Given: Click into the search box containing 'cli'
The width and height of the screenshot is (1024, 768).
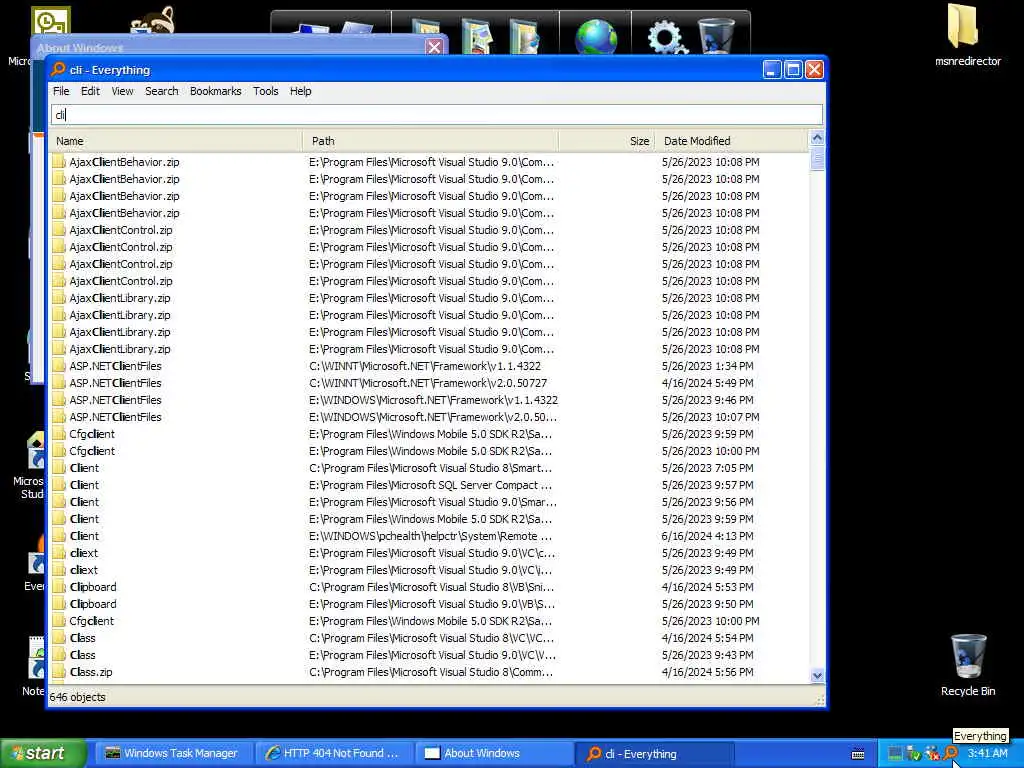Looking at the screenshot, I should (436, 115).
